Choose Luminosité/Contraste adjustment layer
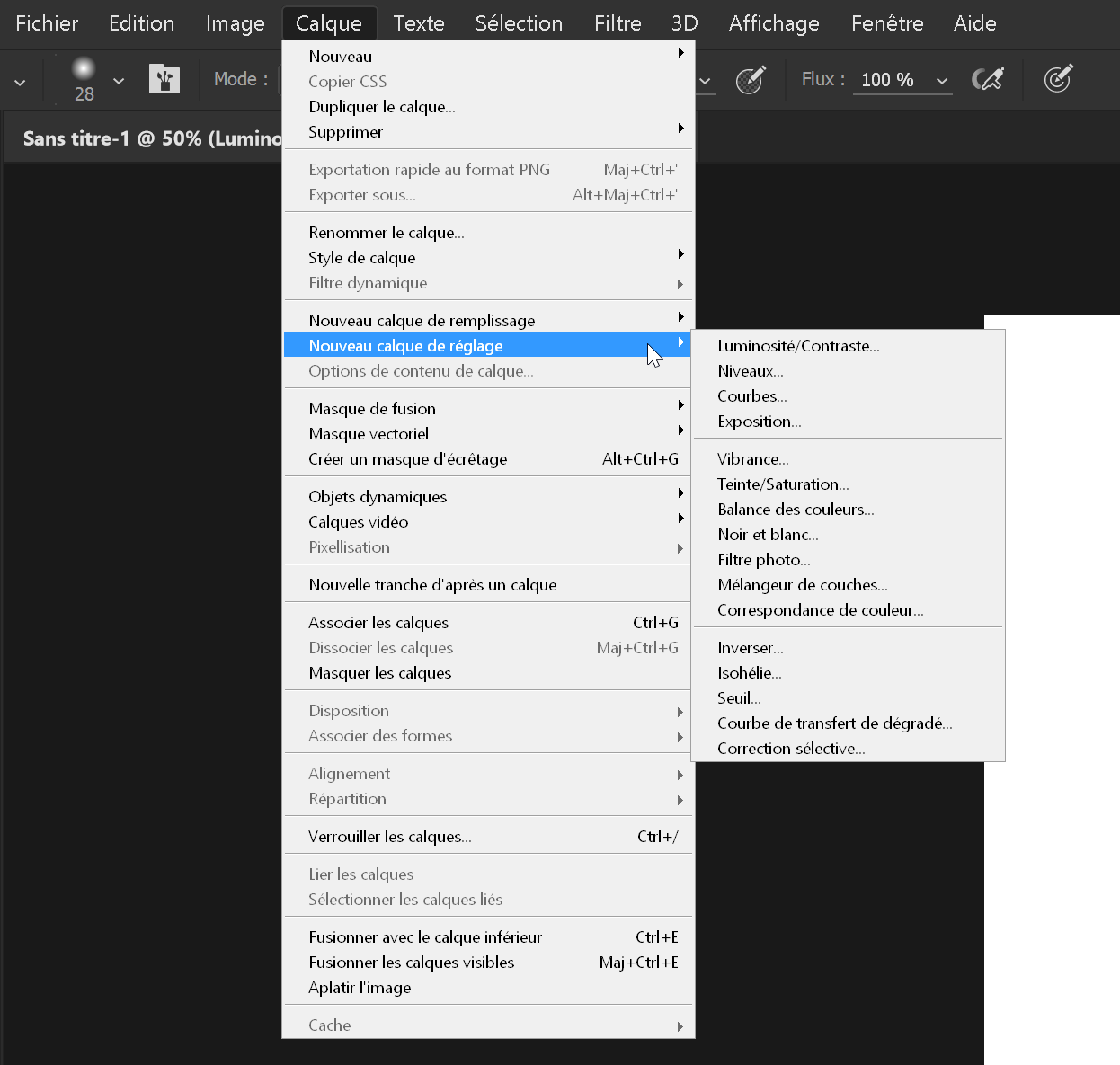This screenshot has height=1065, width=1120. coord(798,346)
